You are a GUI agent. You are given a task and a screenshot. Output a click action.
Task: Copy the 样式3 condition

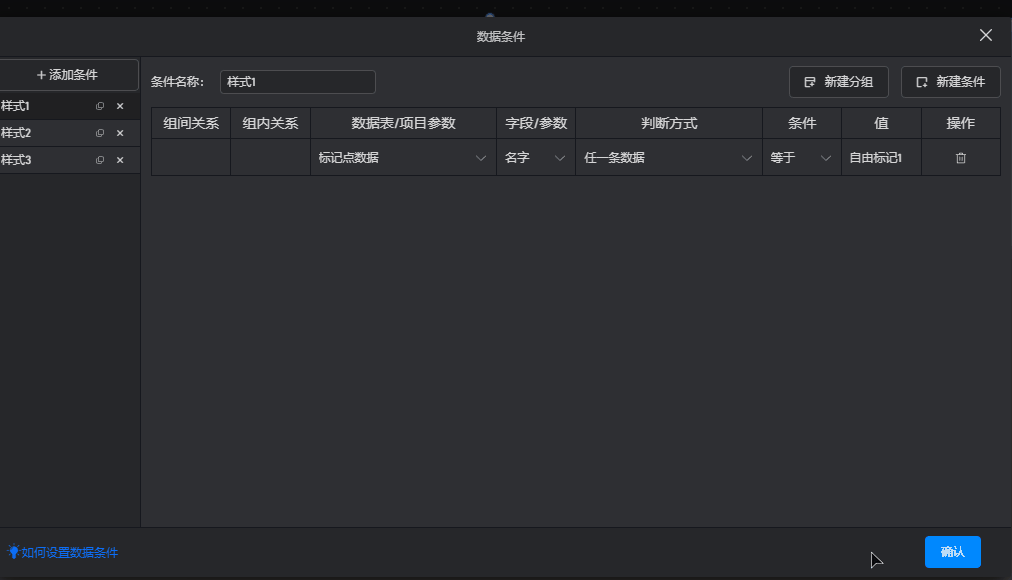tap(100, 160)
